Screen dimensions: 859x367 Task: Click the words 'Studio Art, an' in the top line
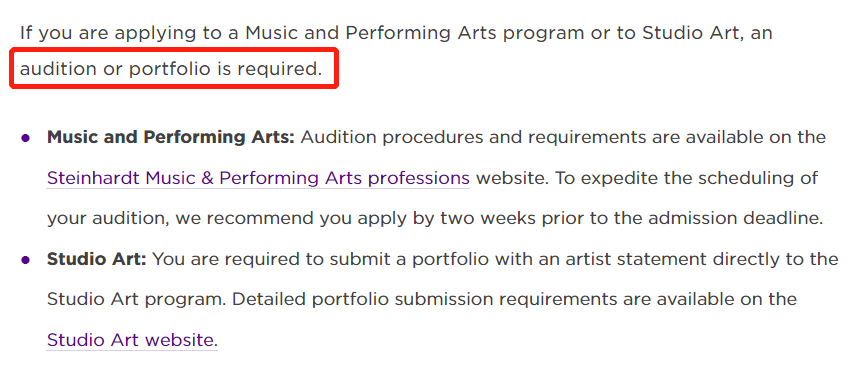coord(707,33)
